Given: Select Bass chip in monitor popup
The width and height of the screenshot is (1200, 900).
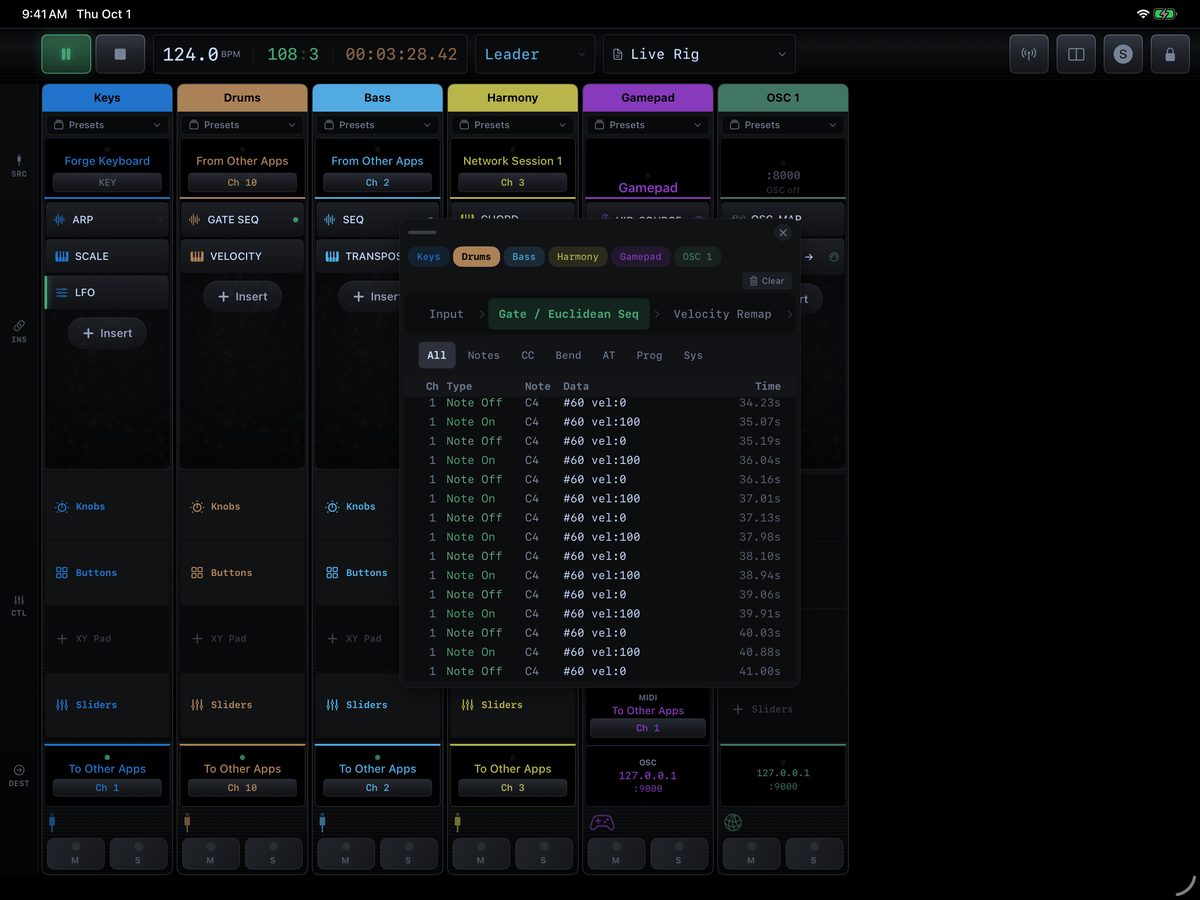Looking at the screenshot, I should [x=524, y=257].
